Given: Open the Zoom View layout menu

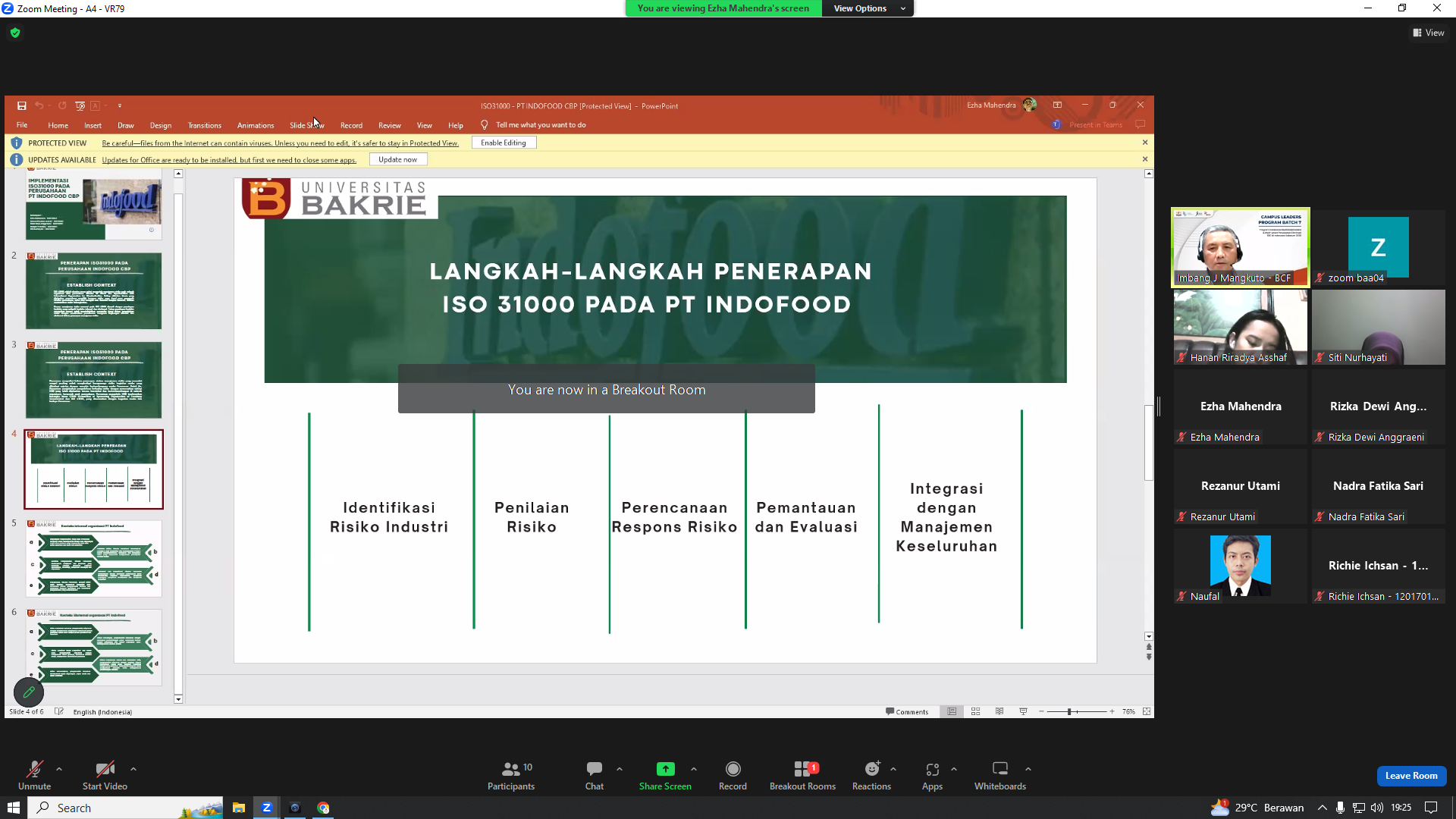Looking at the screenshot, I should tap(1429, 33).
